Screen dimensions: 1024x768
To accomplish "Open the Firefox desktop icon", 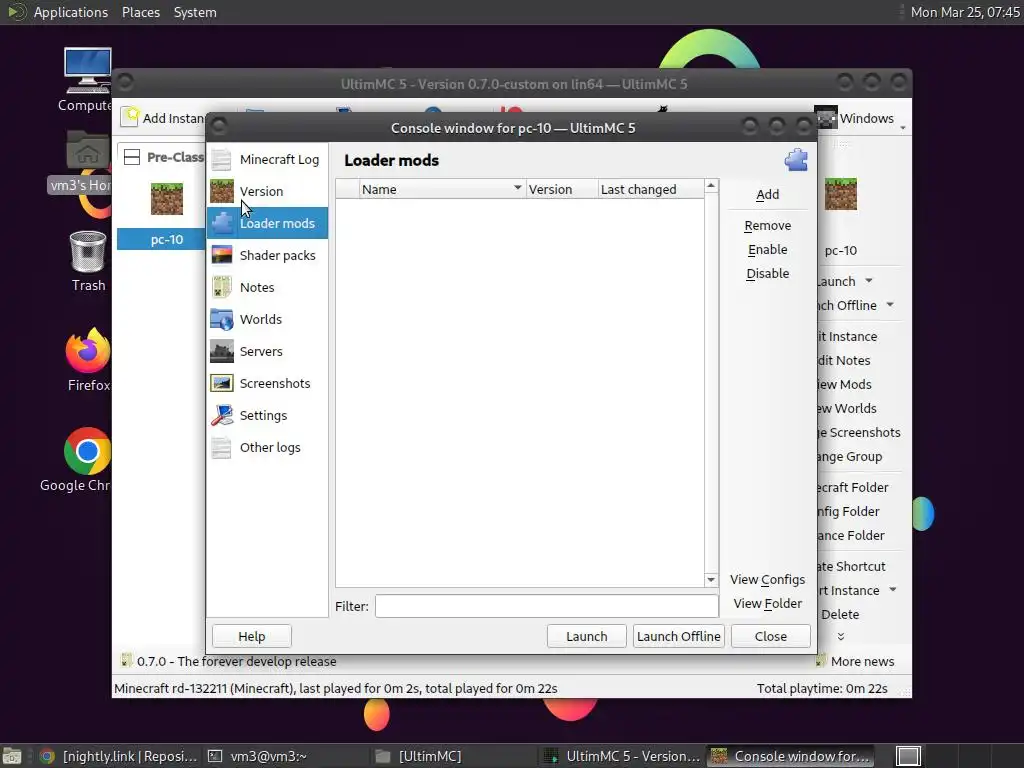I will pos(88,360).
